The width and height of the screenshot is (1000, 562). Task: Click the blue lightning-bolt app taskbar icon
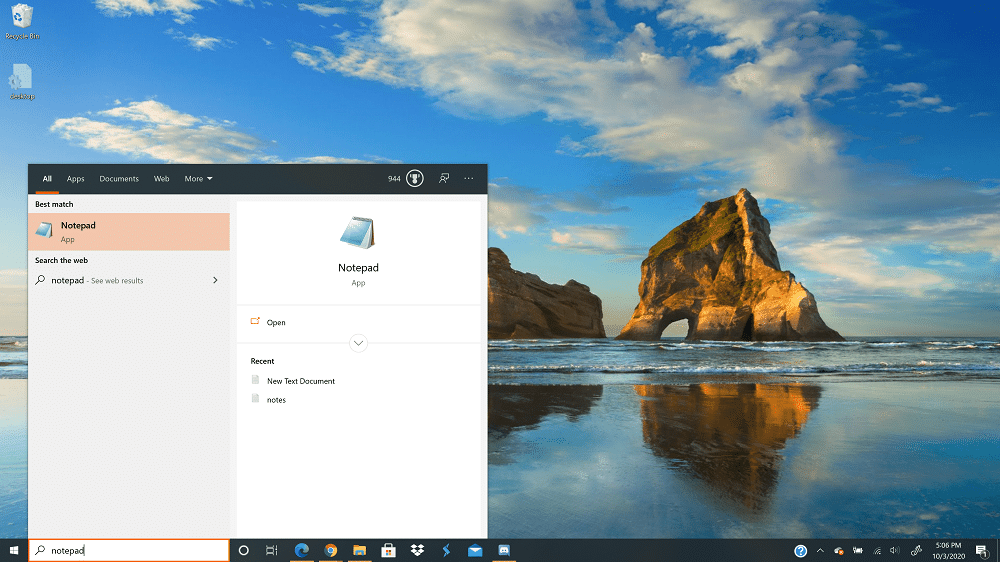(x=446, y=550)
